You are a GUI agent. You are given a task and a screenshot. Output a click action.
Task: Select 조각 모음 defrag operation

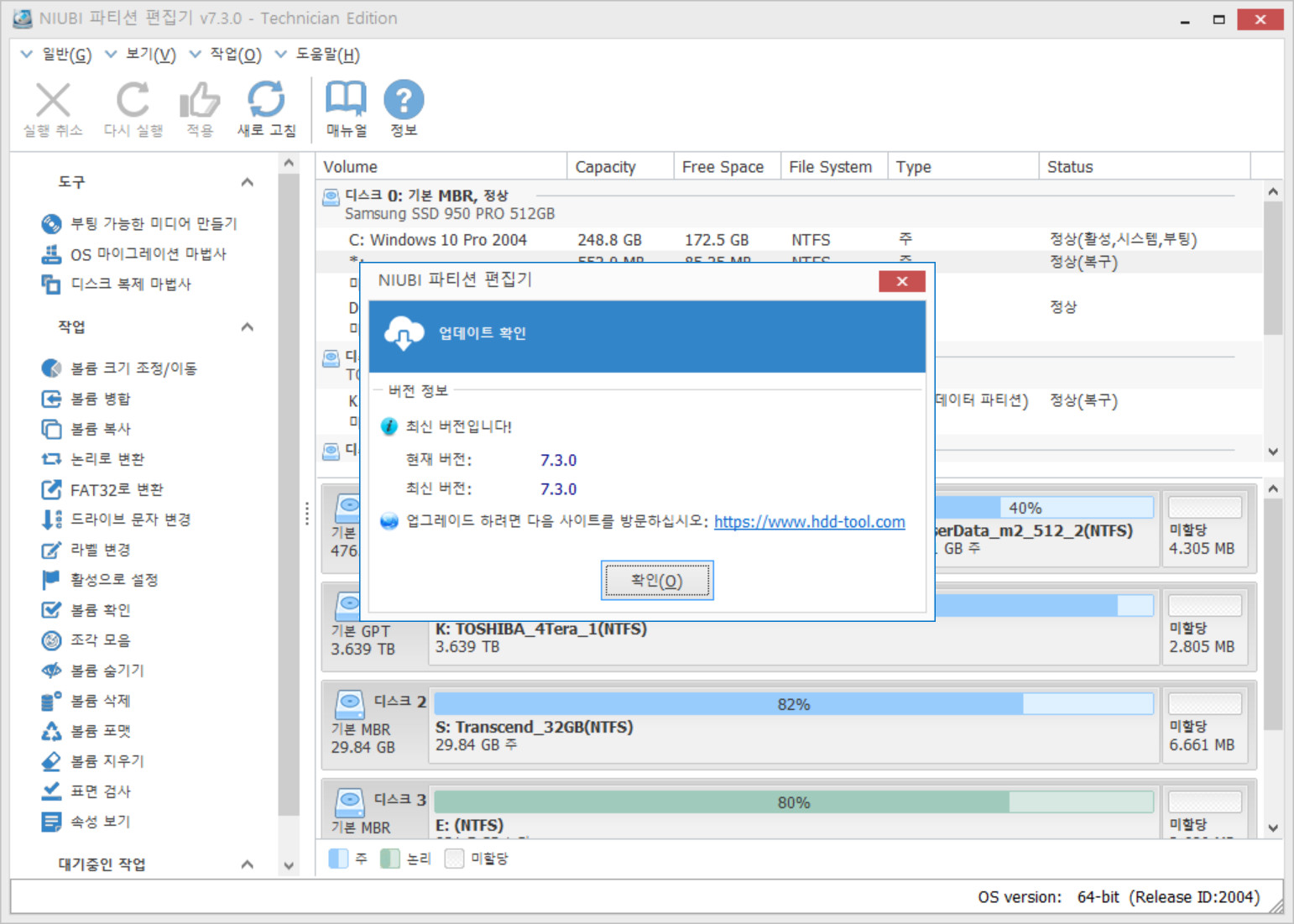click(86, 639)
